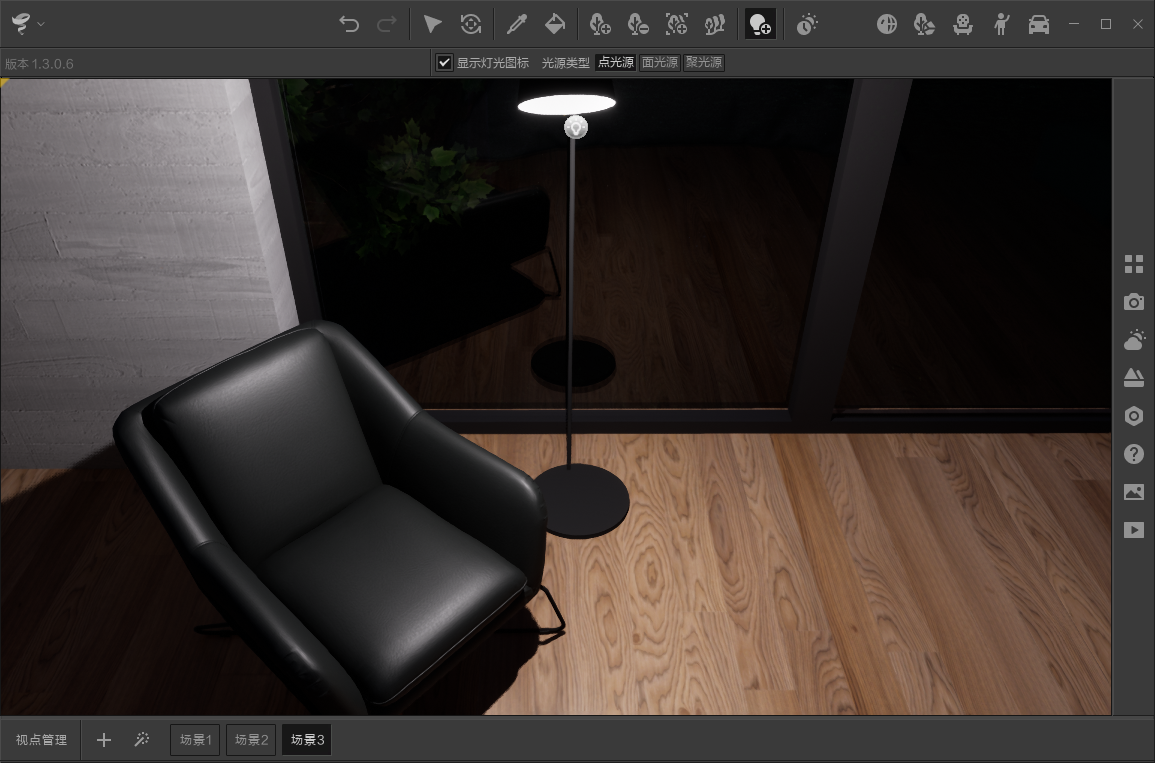
Task: Open the camera panel in the right sidebar
Action: click(1133, 302)
